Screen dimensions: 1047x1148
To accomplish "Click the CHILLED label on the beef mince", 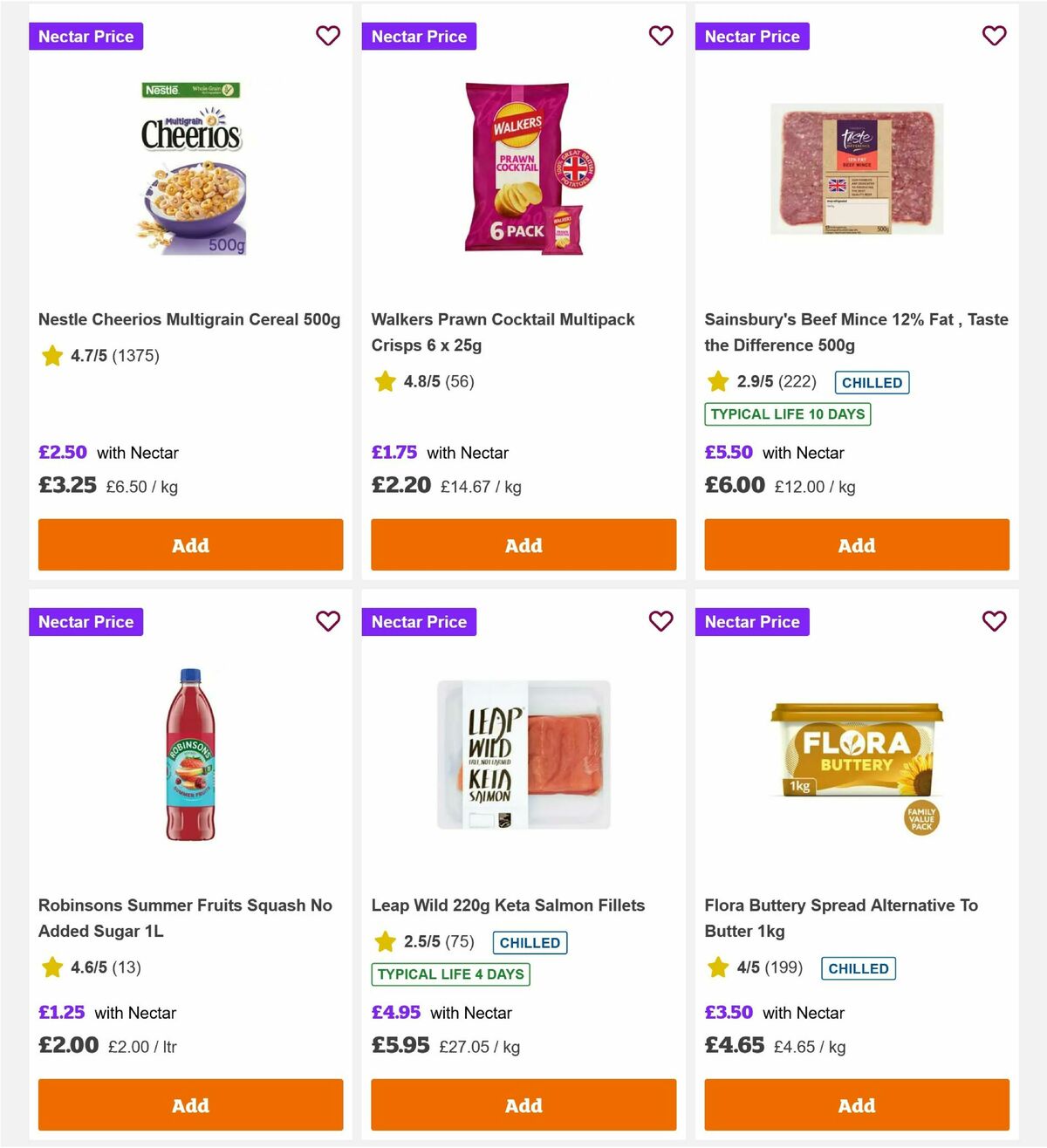I will (872, 382).
